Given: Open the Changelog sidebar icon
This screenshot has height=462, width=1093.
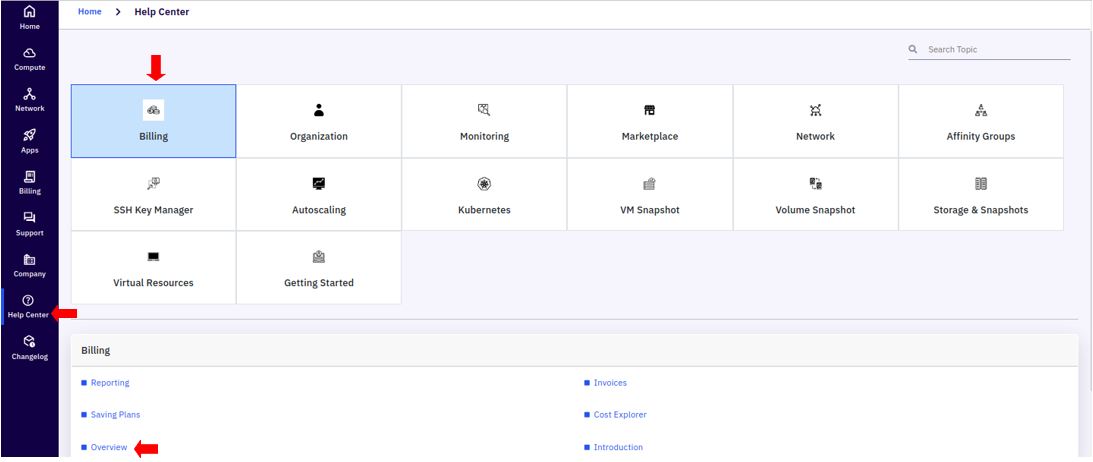Looking at the screenshot, I should coord(29,341).
